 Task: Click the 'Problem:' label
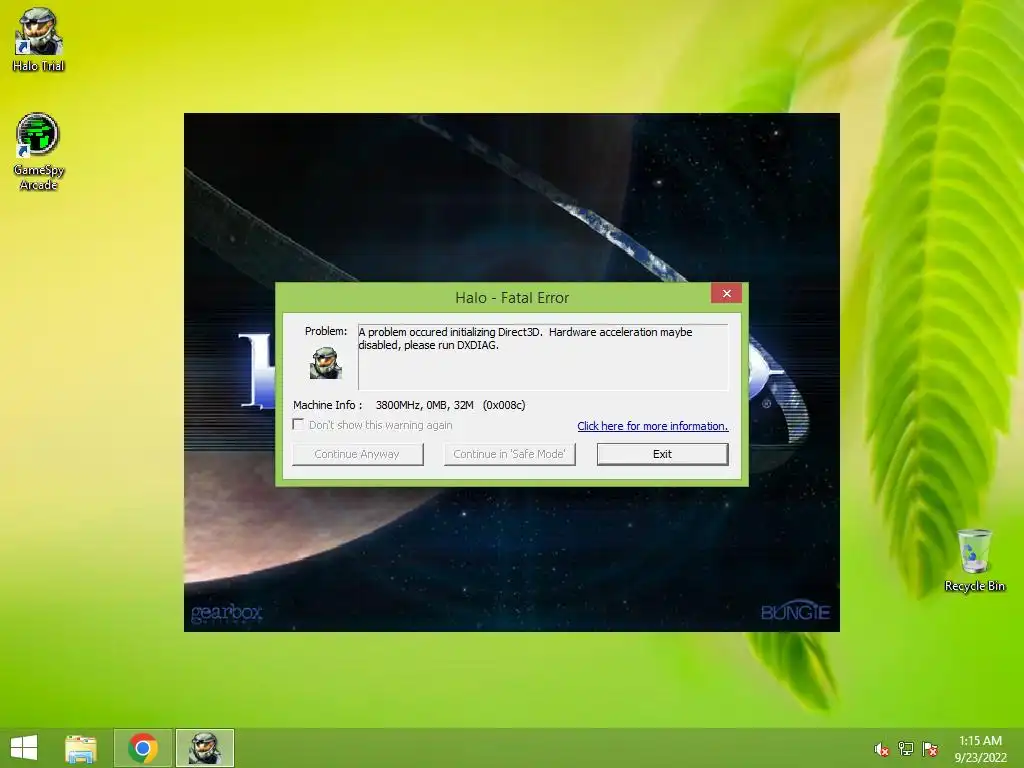point(326,331)
